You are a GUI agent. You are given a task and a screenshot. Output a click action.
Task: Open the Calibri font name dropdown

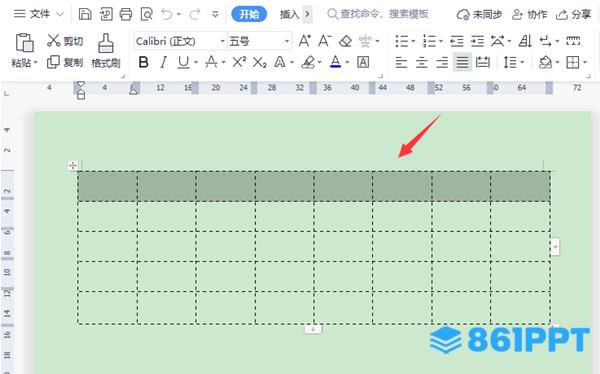point(222,41)
